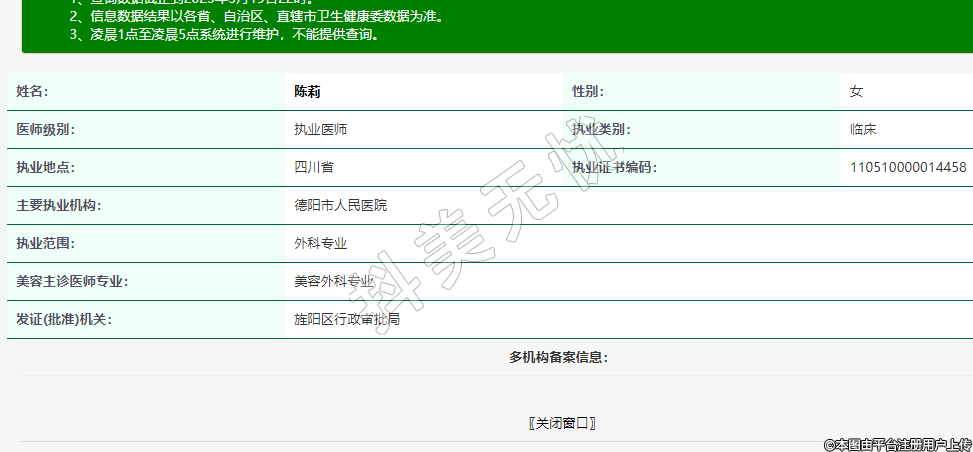This screenshot has height=452, width=973.
Task: Click the 美容主诊医师专业 field label
Action: [72, 281]
